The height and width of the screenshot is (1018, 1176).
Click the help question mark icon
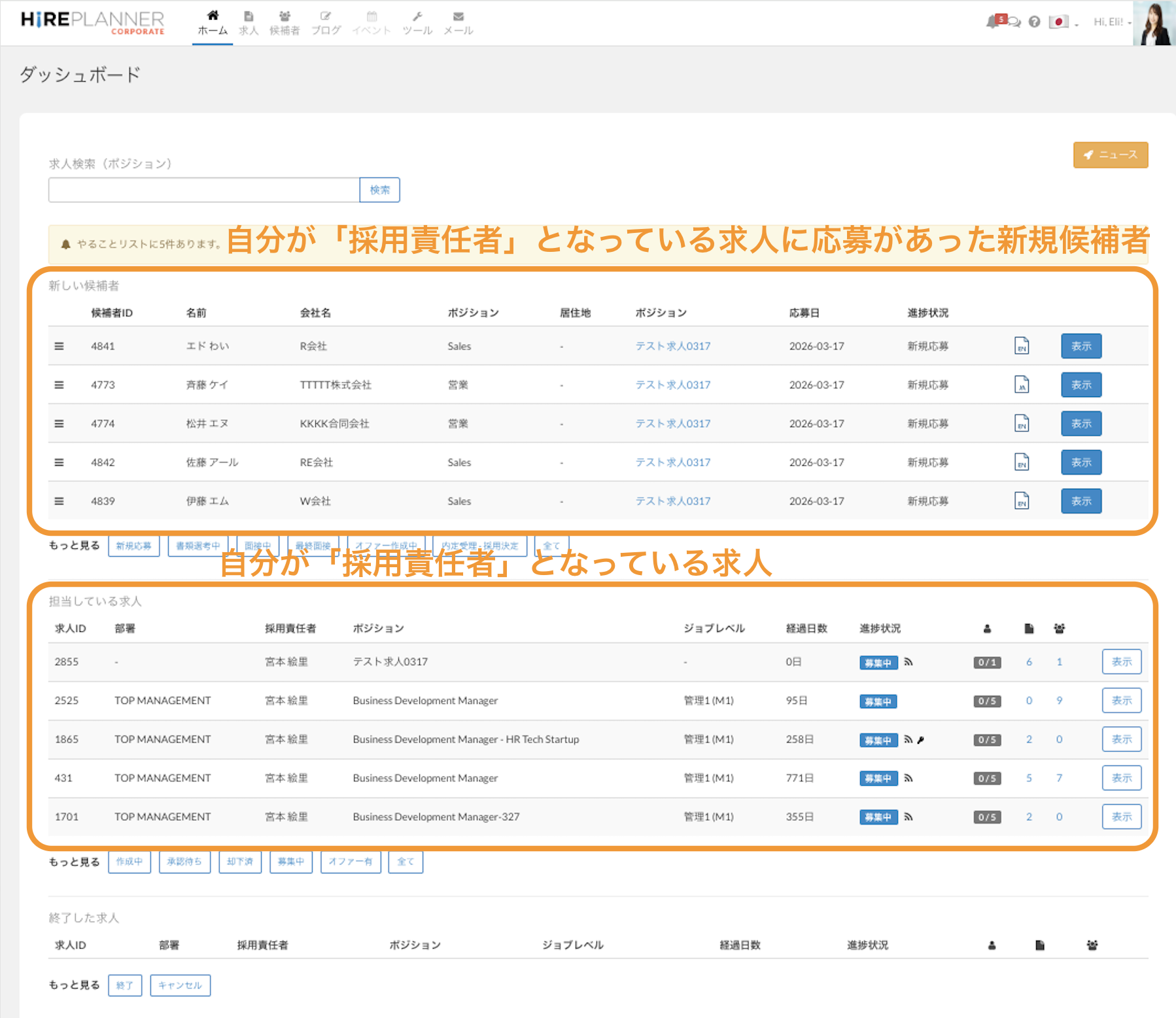(x=1034, y=22)
